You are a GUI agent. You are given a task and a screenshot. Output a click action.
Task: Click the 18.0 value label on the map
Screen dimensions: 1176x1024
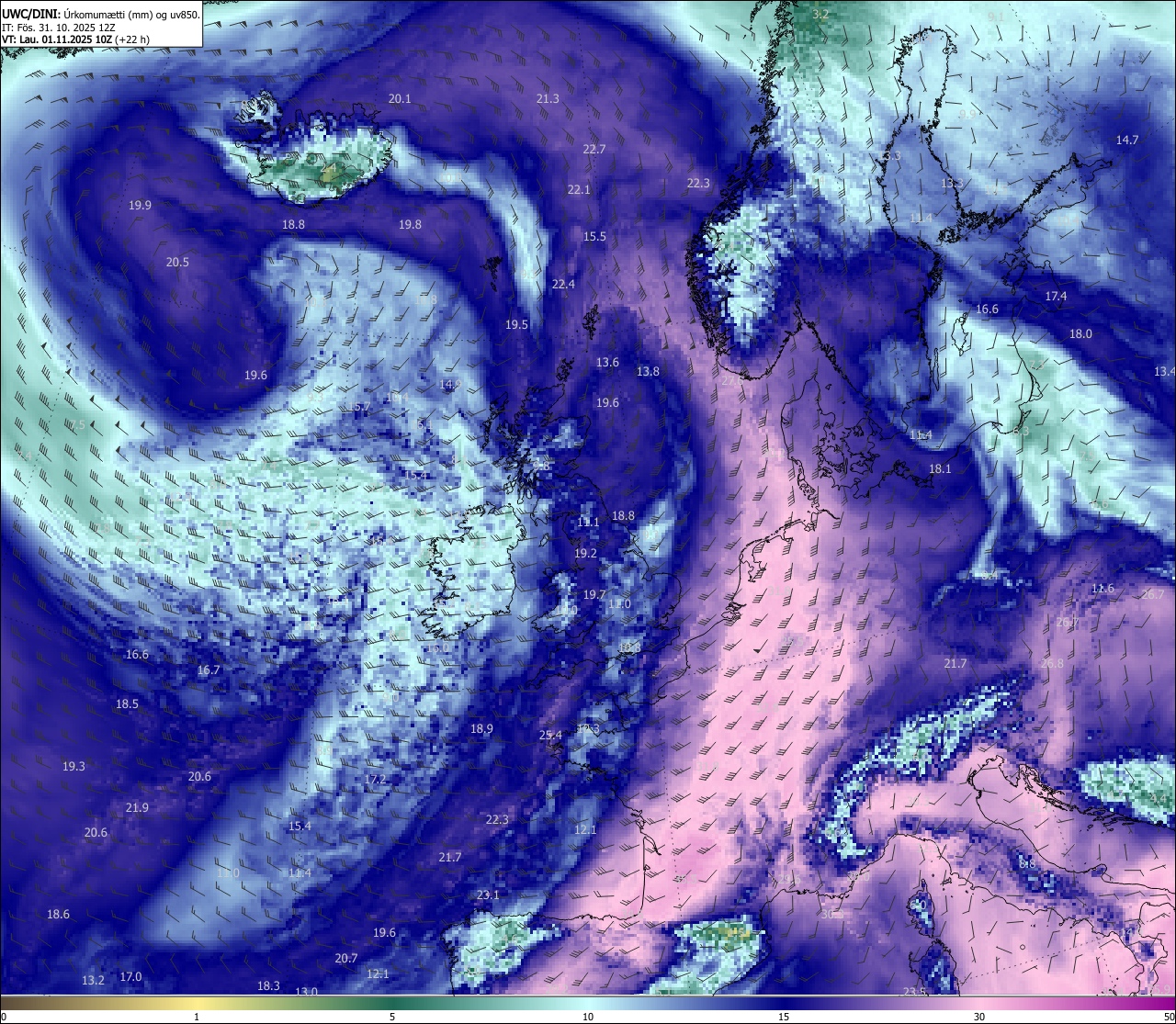point(1080,333)
